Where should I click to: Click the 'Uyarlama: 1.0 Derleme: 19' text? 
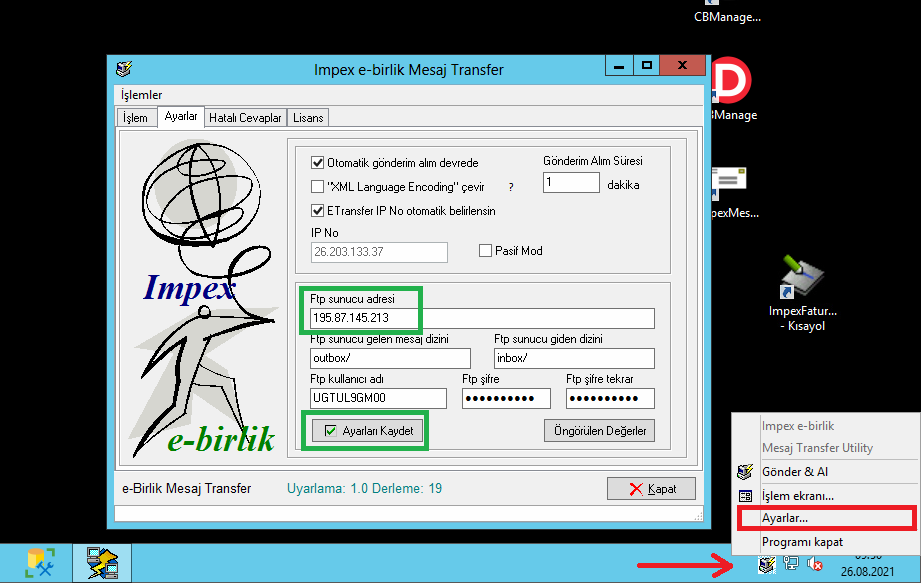pyautogui.click(x=365, y=488)
